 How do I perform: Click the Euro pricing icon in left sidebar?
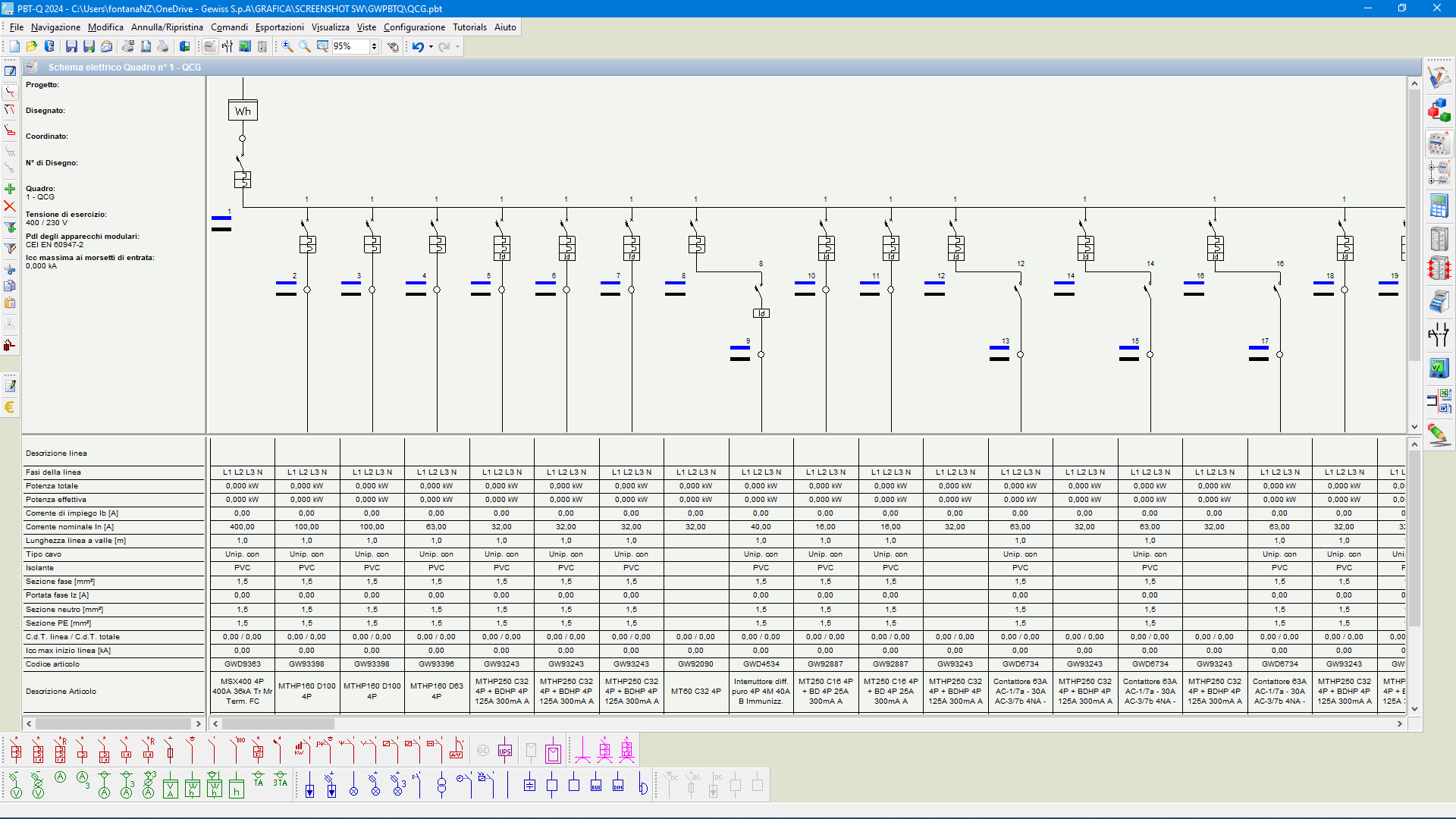pyautogui.click(x=10, y=407)
